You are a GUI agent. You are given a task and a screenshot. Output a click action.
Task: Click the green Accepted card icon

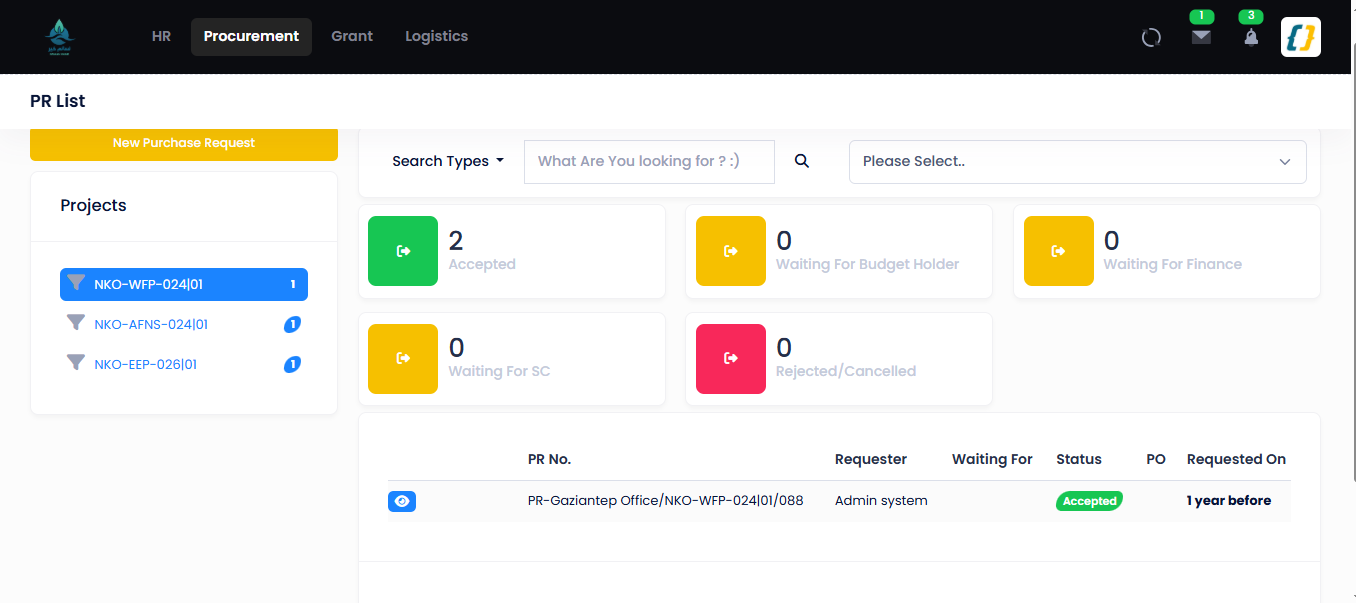point(403,251)
